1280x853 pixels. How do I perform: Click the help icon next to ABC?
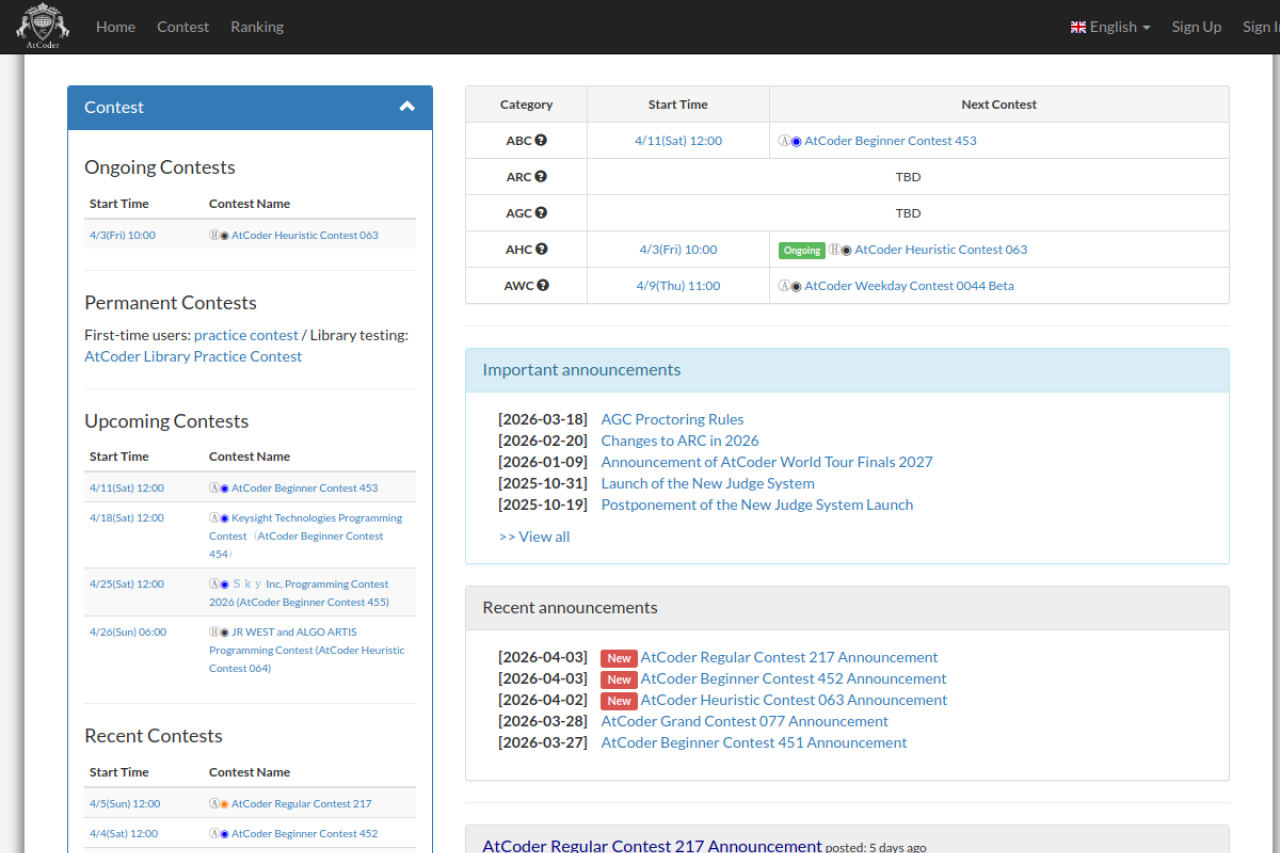541,141
